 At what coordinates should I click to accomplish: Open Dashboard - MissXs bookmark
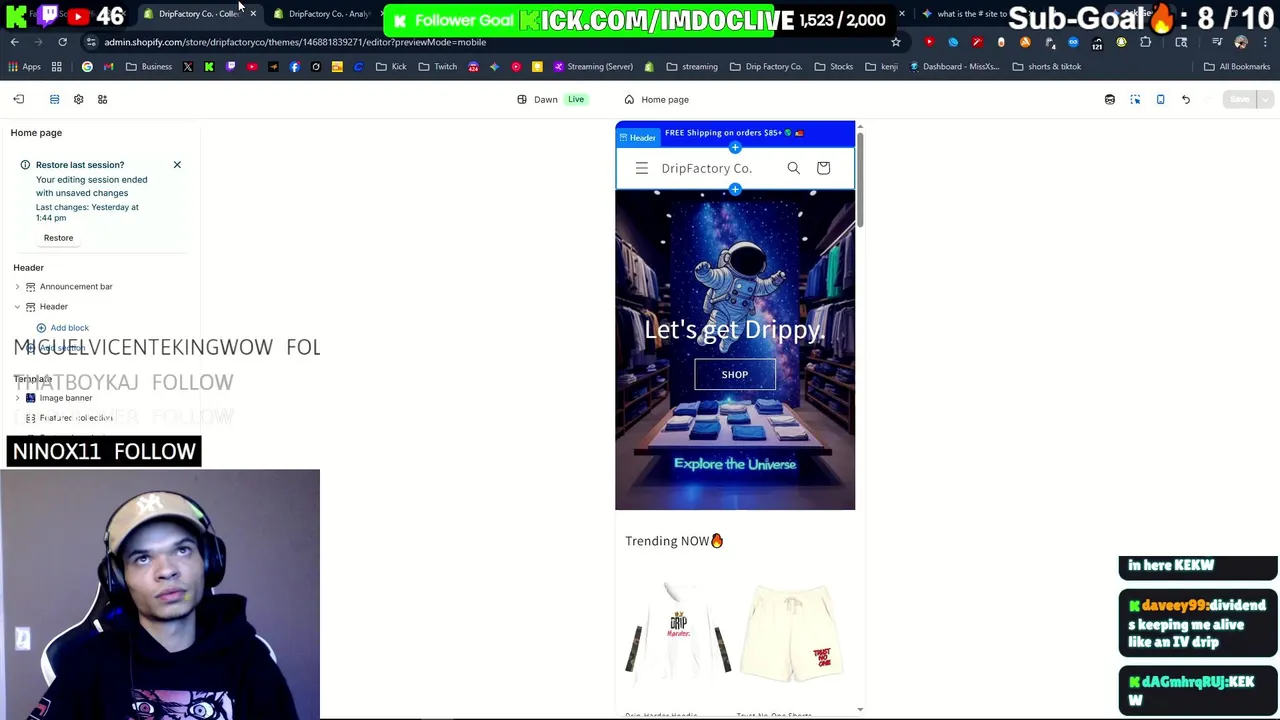957,67
